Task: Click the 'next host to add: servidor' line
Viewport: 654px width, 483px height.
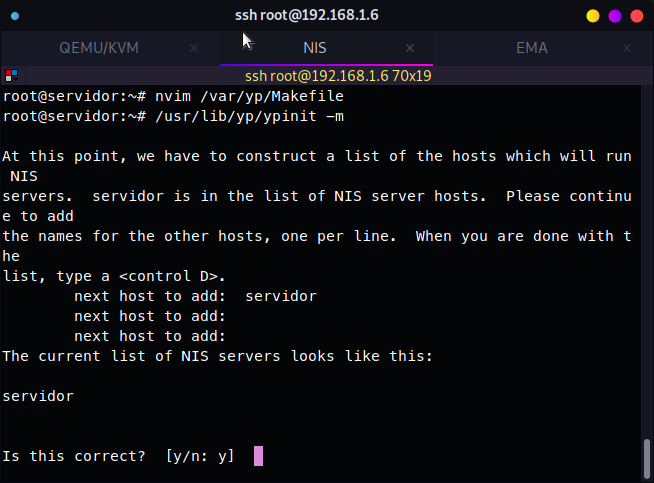Action: [196, 296]
